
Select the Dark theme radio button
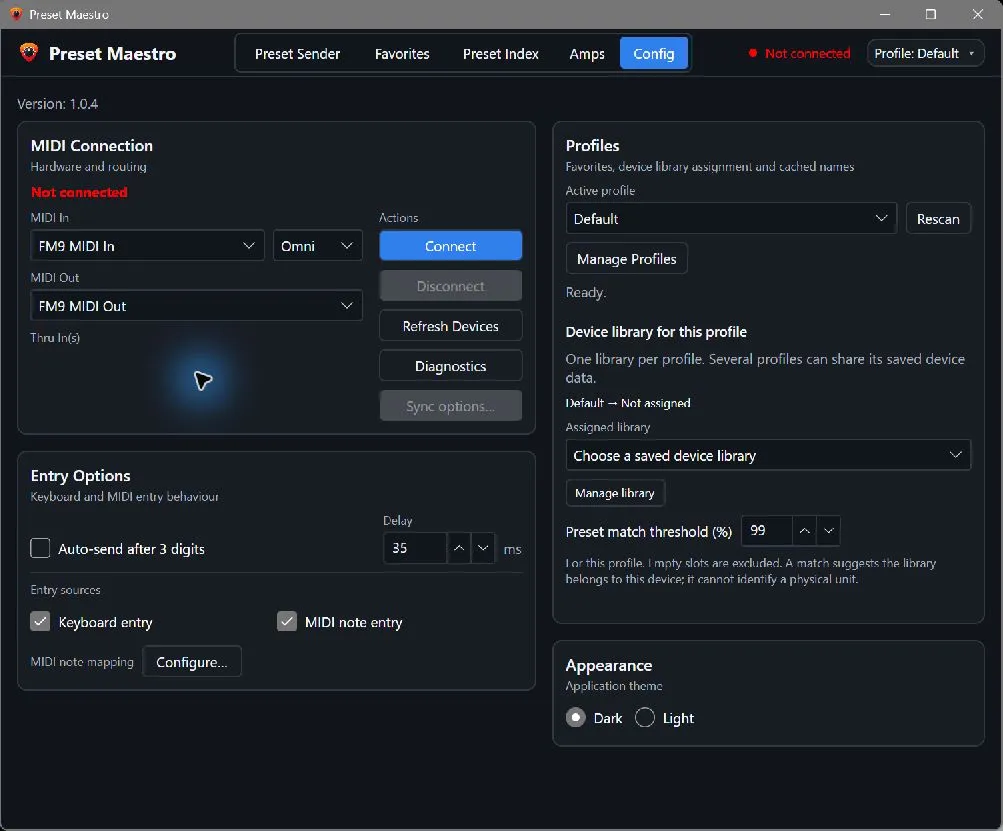(x=576, y=718)
